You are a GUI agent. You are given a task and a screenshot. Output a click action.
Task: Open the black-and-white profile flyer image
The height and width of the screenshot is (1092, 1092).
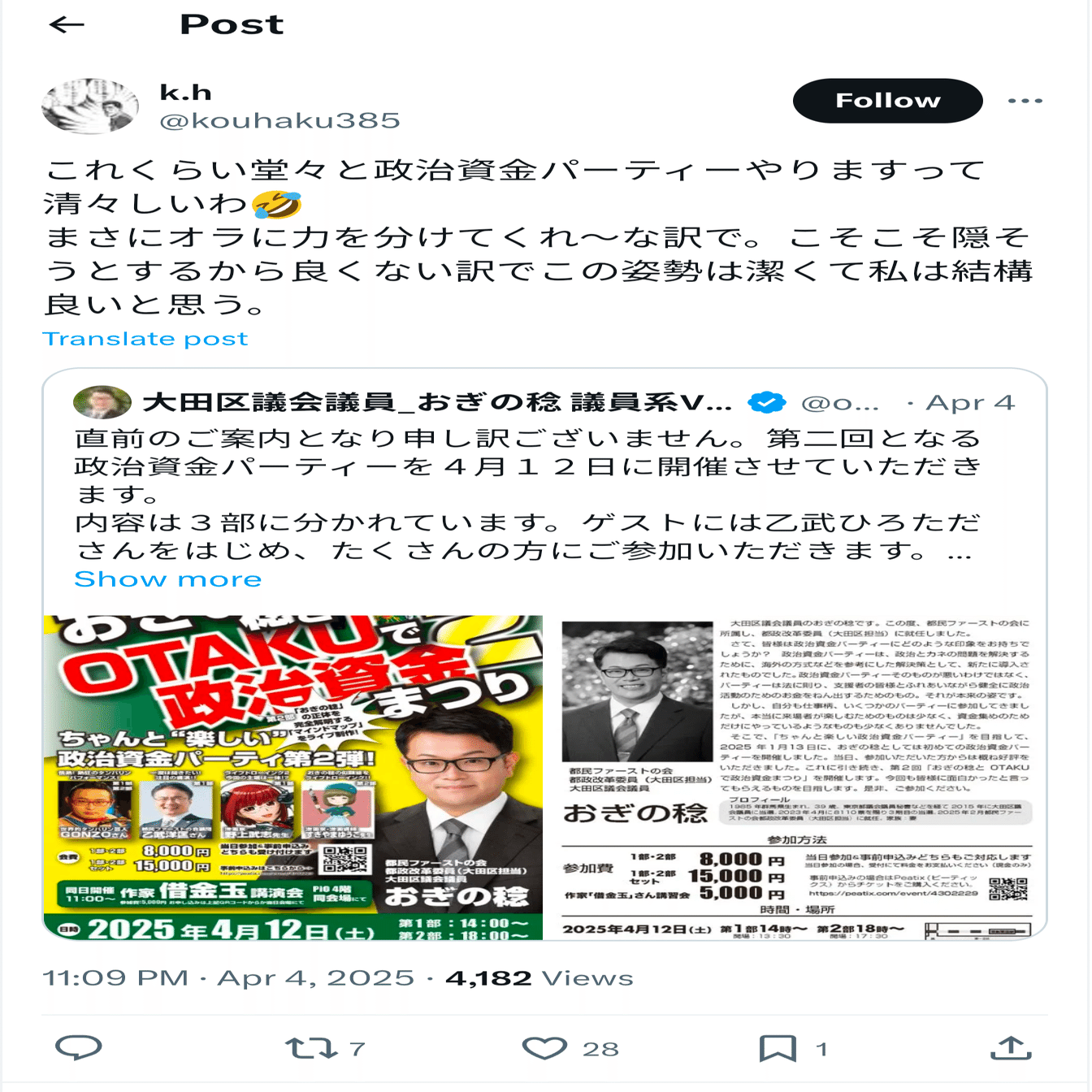coord(798,778)
